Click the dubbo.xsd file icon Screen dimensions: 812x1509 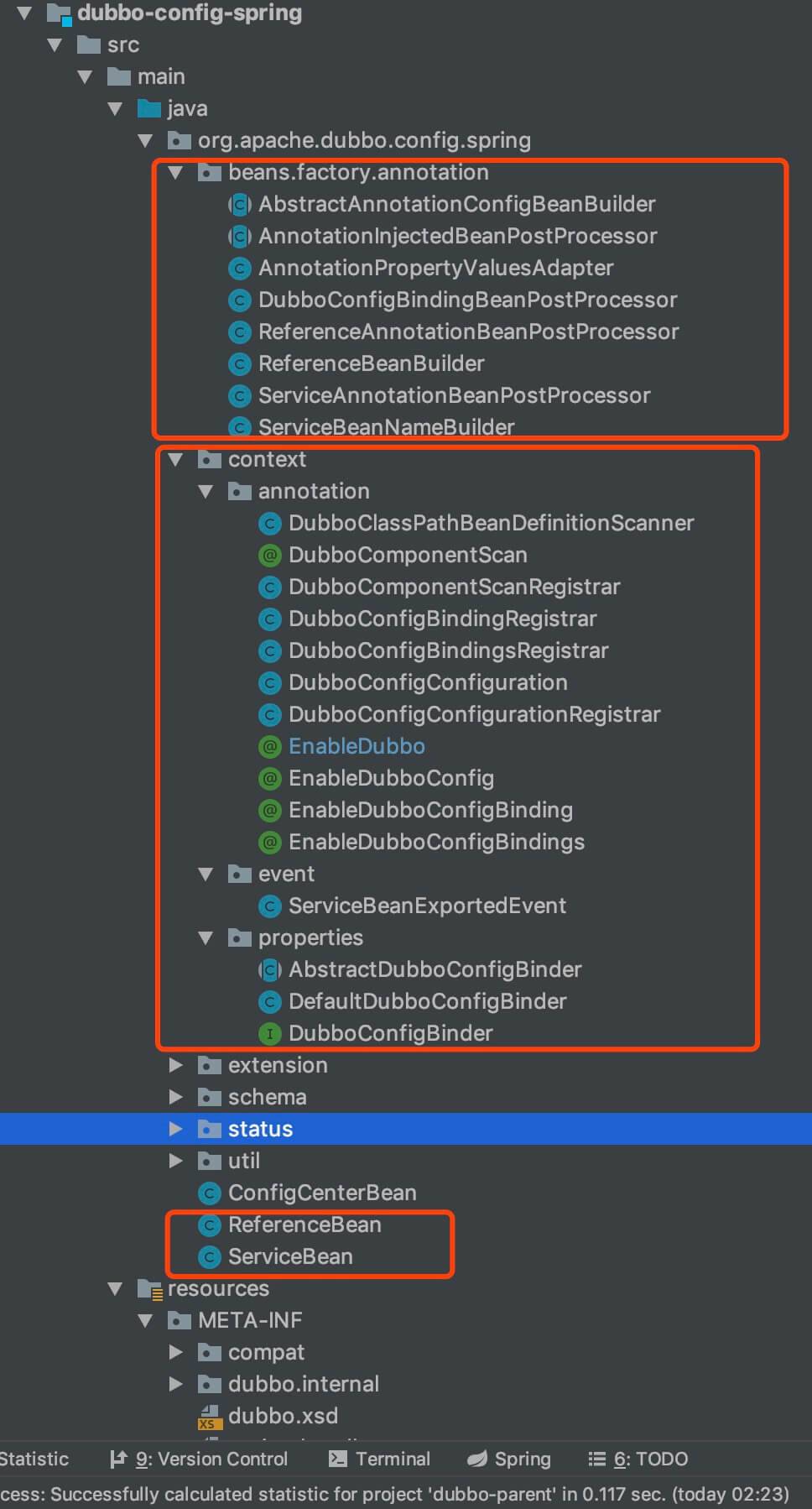click(x=209, y=1417)
